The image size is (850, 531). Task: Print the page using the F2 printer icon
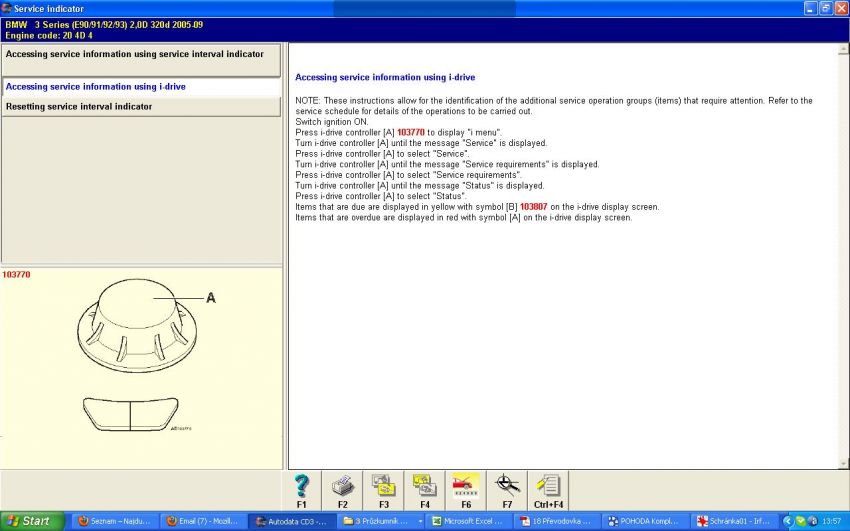pos(343,490)
